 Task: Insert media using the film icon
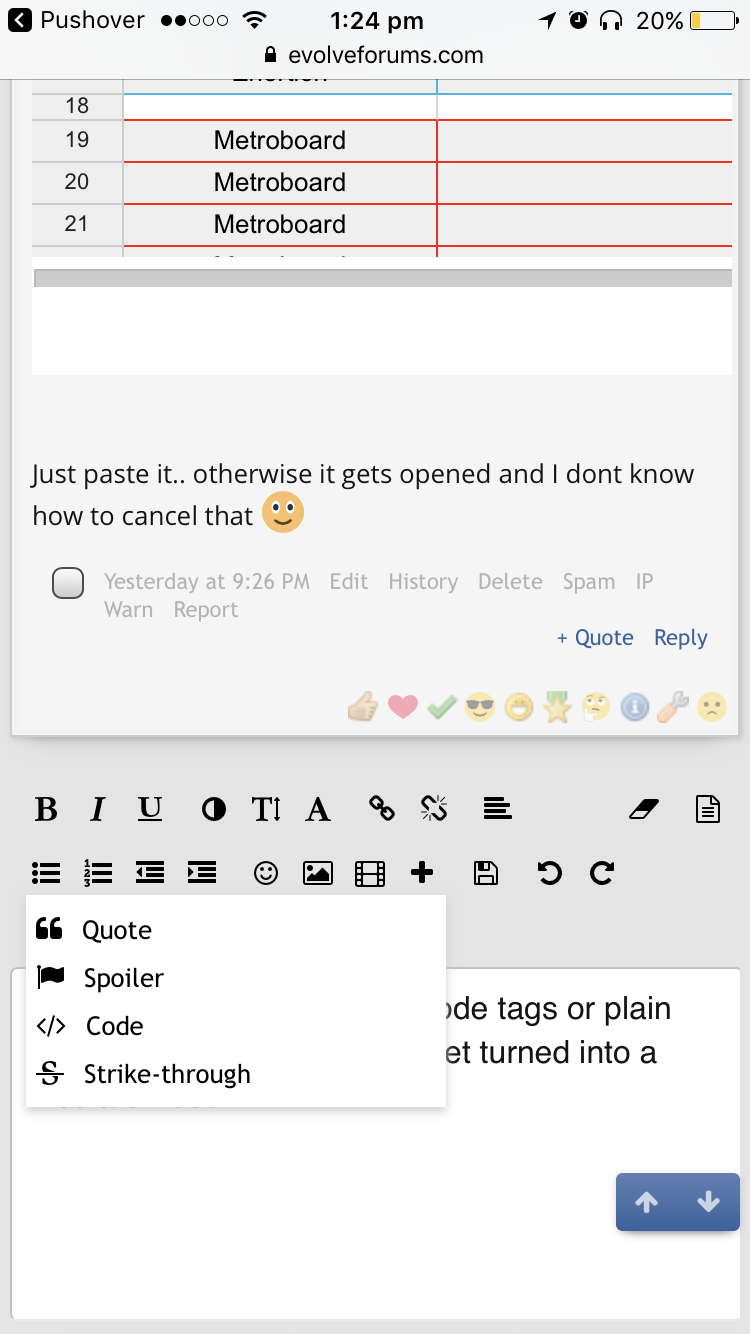click(x=370, y=873)
